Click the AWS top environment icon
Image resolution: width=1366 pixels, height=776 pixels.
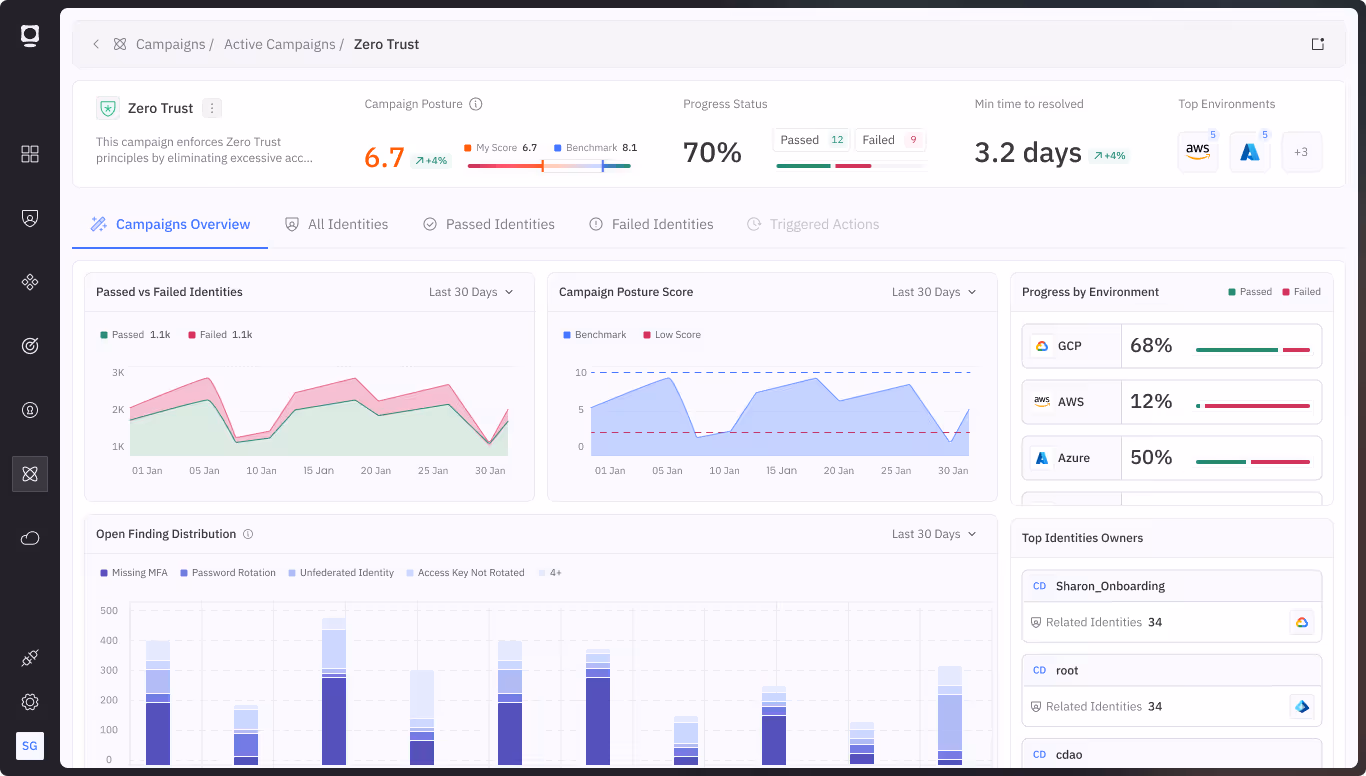[x=1198, y=152]
